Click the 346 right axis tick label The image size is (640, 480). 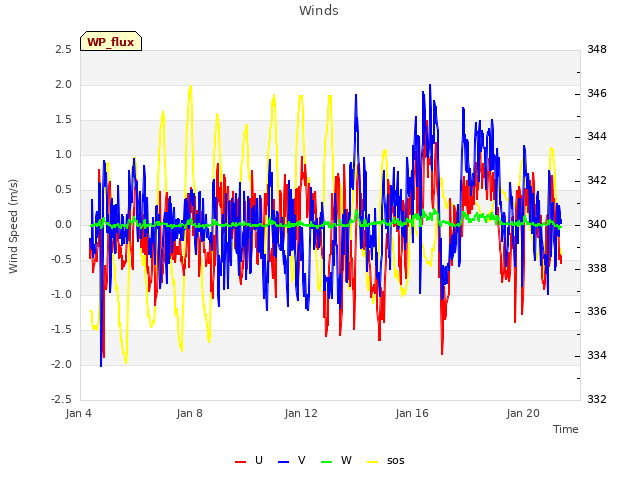597,93
